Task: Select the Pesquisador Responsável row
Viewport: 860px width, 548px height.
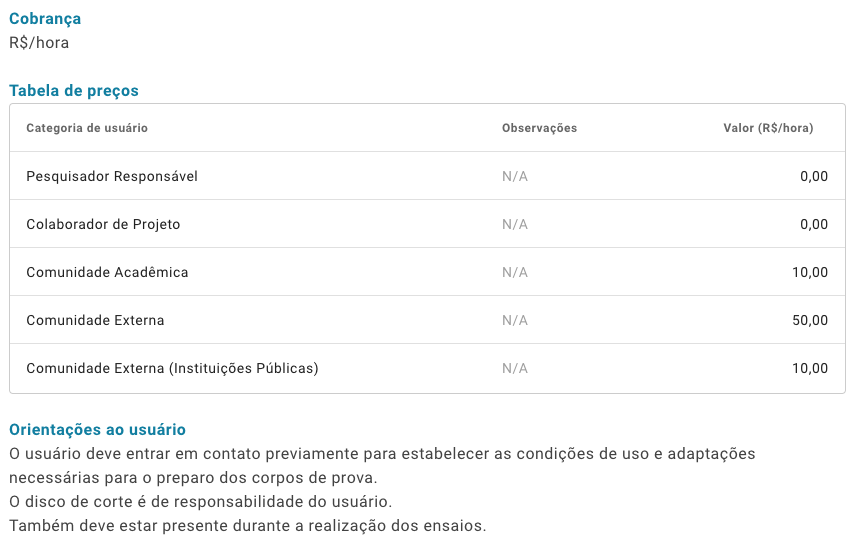Action: click(427, 176)
